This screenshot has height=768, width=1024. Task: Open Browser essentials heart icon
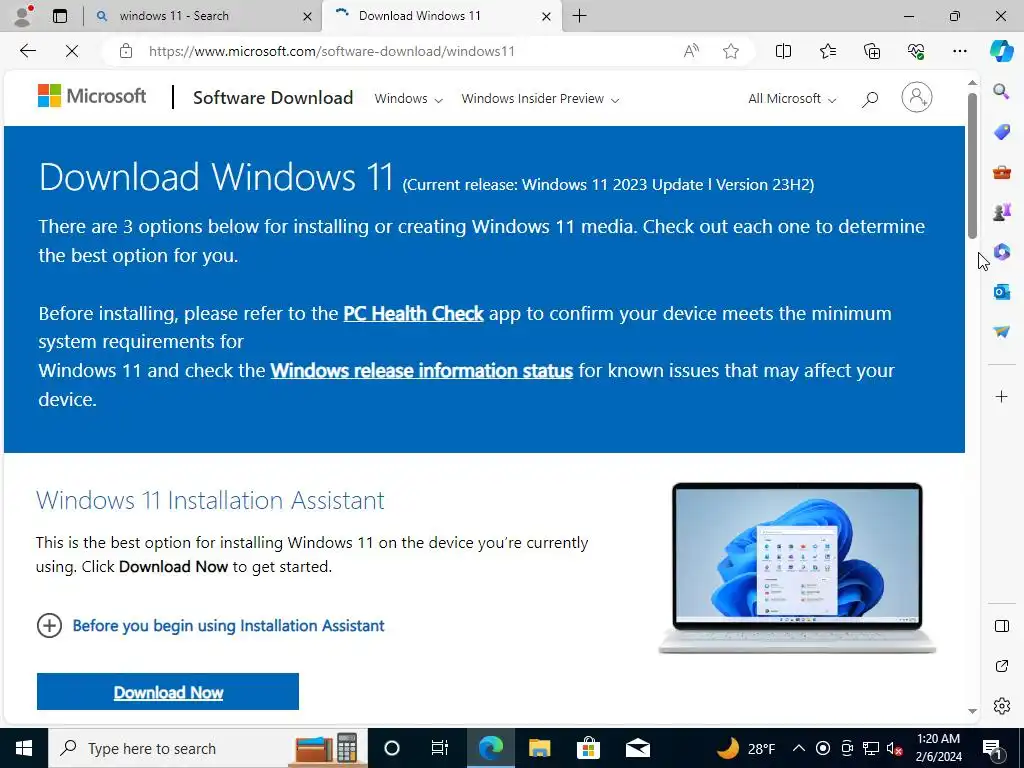tap(916, 51)
